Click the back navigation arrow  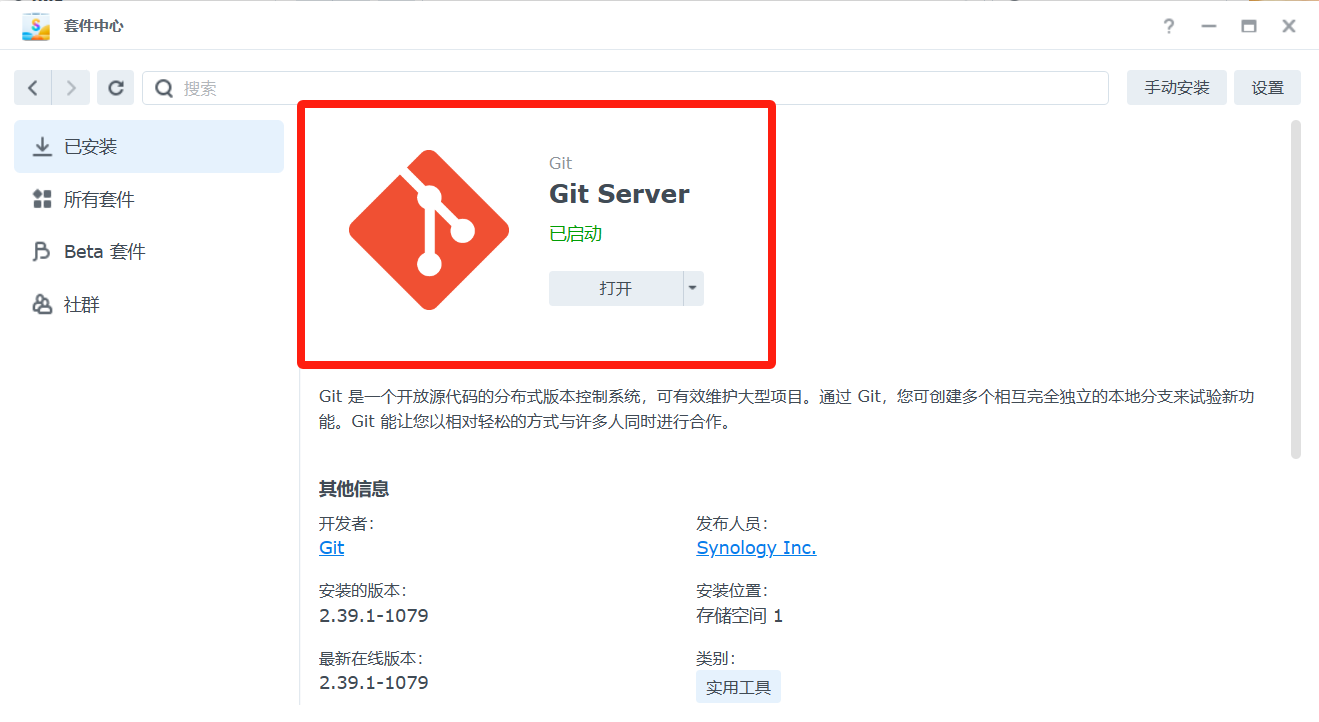(33, 88)
